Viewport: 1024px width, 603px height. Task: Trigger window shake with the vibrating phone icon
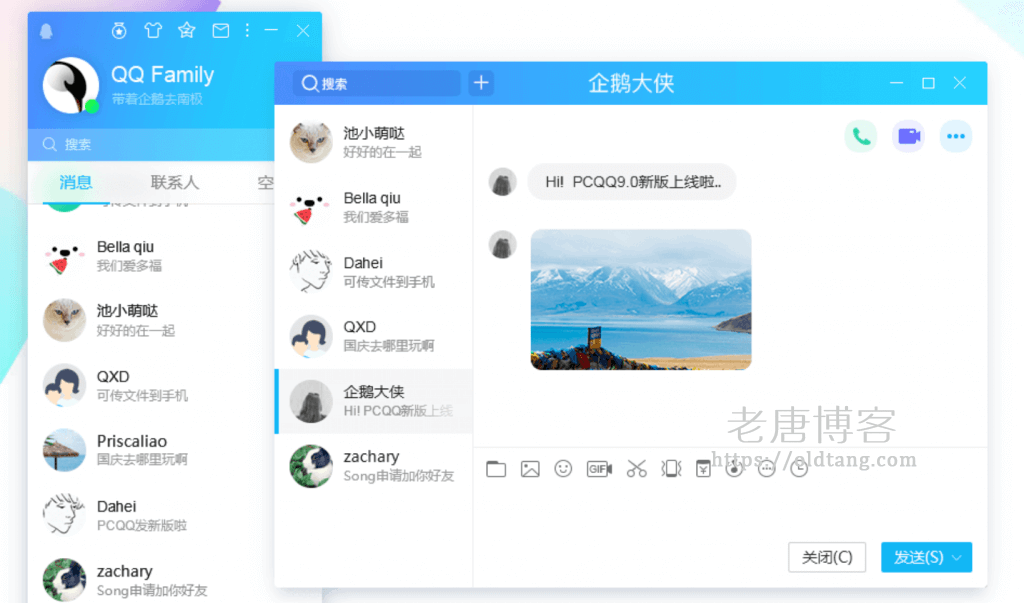click(x=671, y=468)
